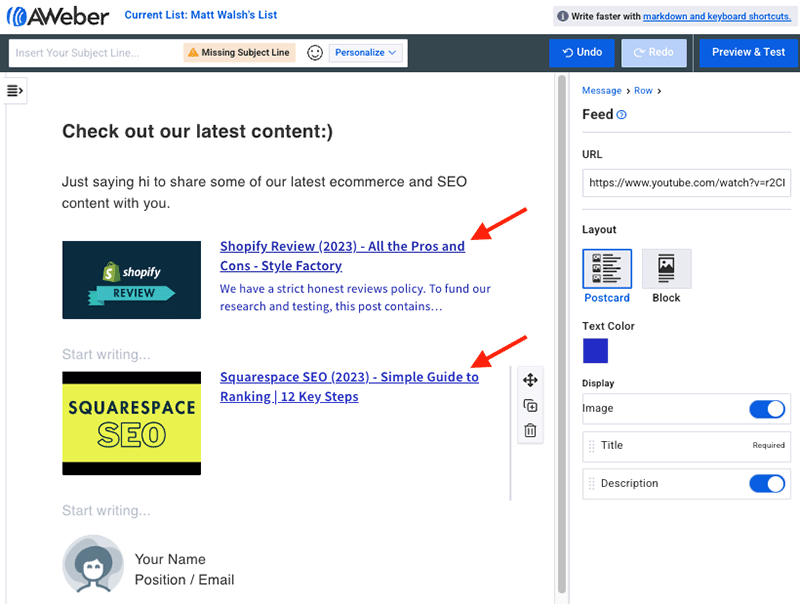800x604 pixels.
Task: Click first Start writing placeholder below Shopify
Action: [106, 355]
